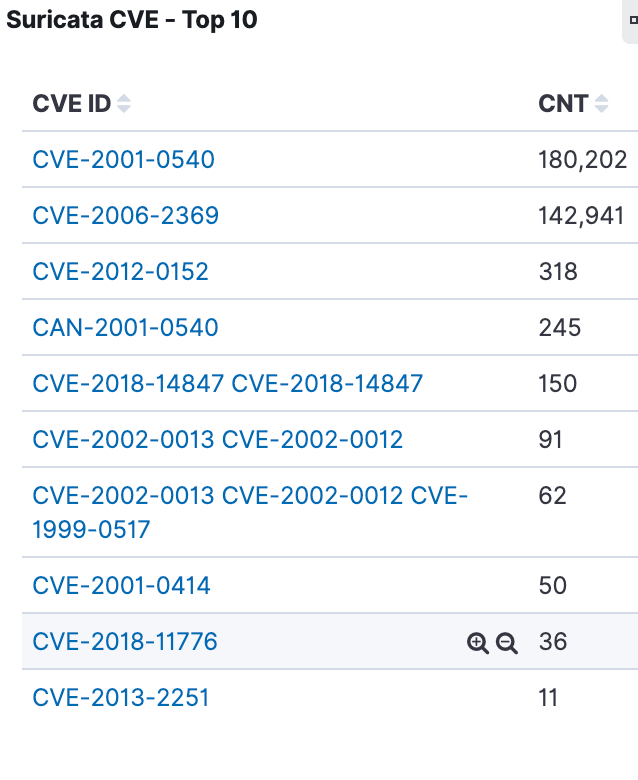Open CVE-2006-2369 link

(125, 215)
